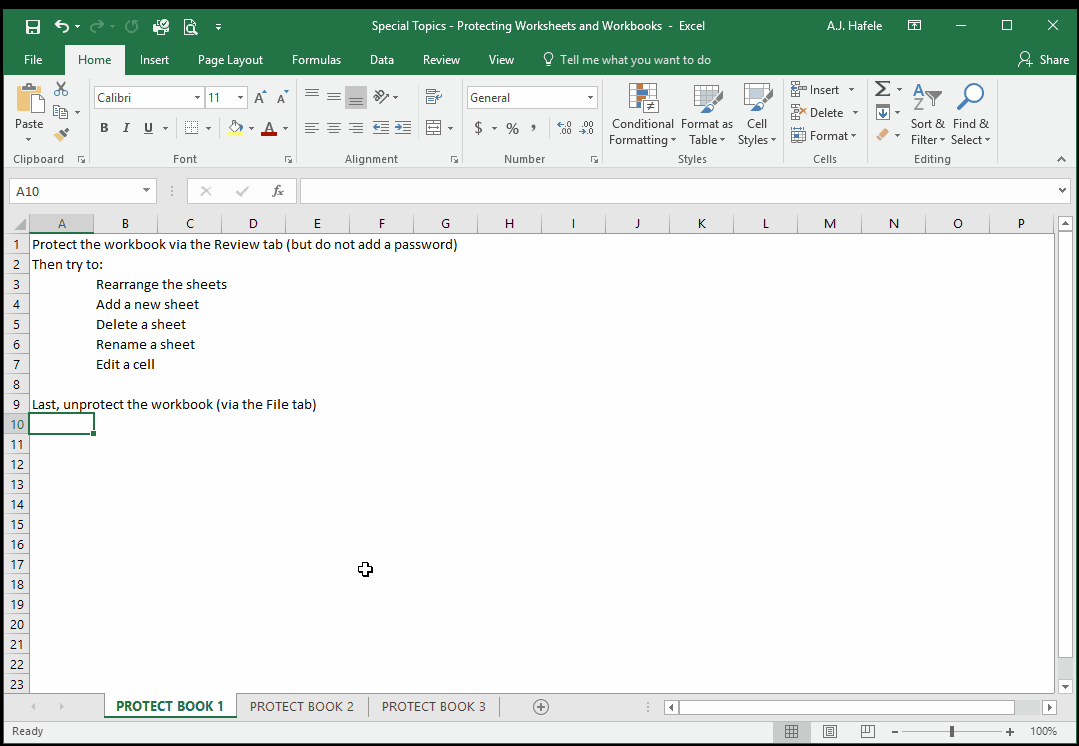1079x746 pixels.
Task: Toggle Bold formatting
Action: (104, 128)
